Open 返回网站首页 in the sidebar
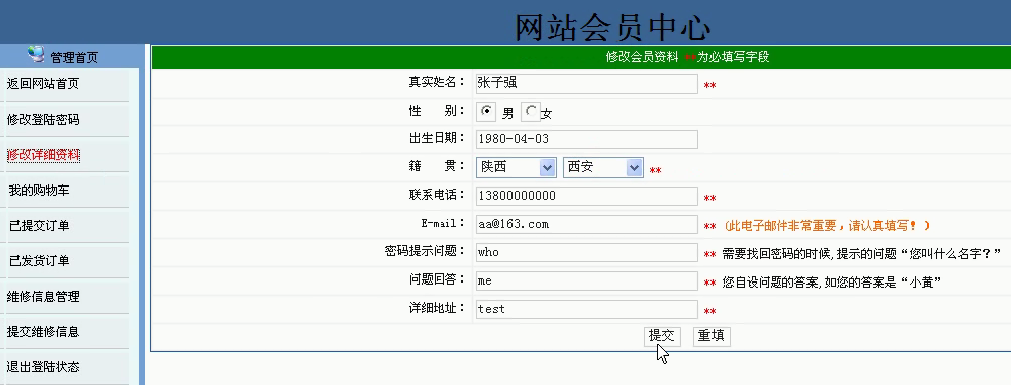 coord(43,84)
